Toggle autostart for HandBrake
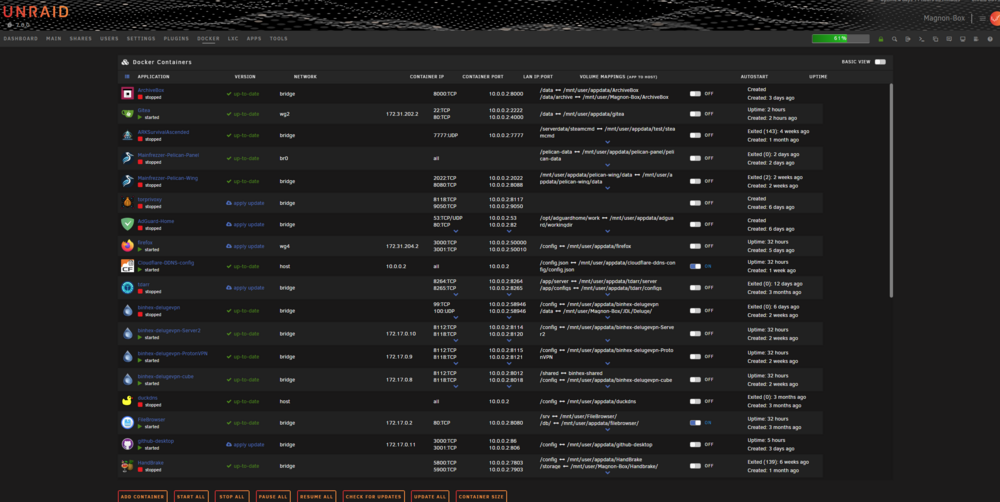The height and width of the screenshot is (502, 1000). coord(695,466)
